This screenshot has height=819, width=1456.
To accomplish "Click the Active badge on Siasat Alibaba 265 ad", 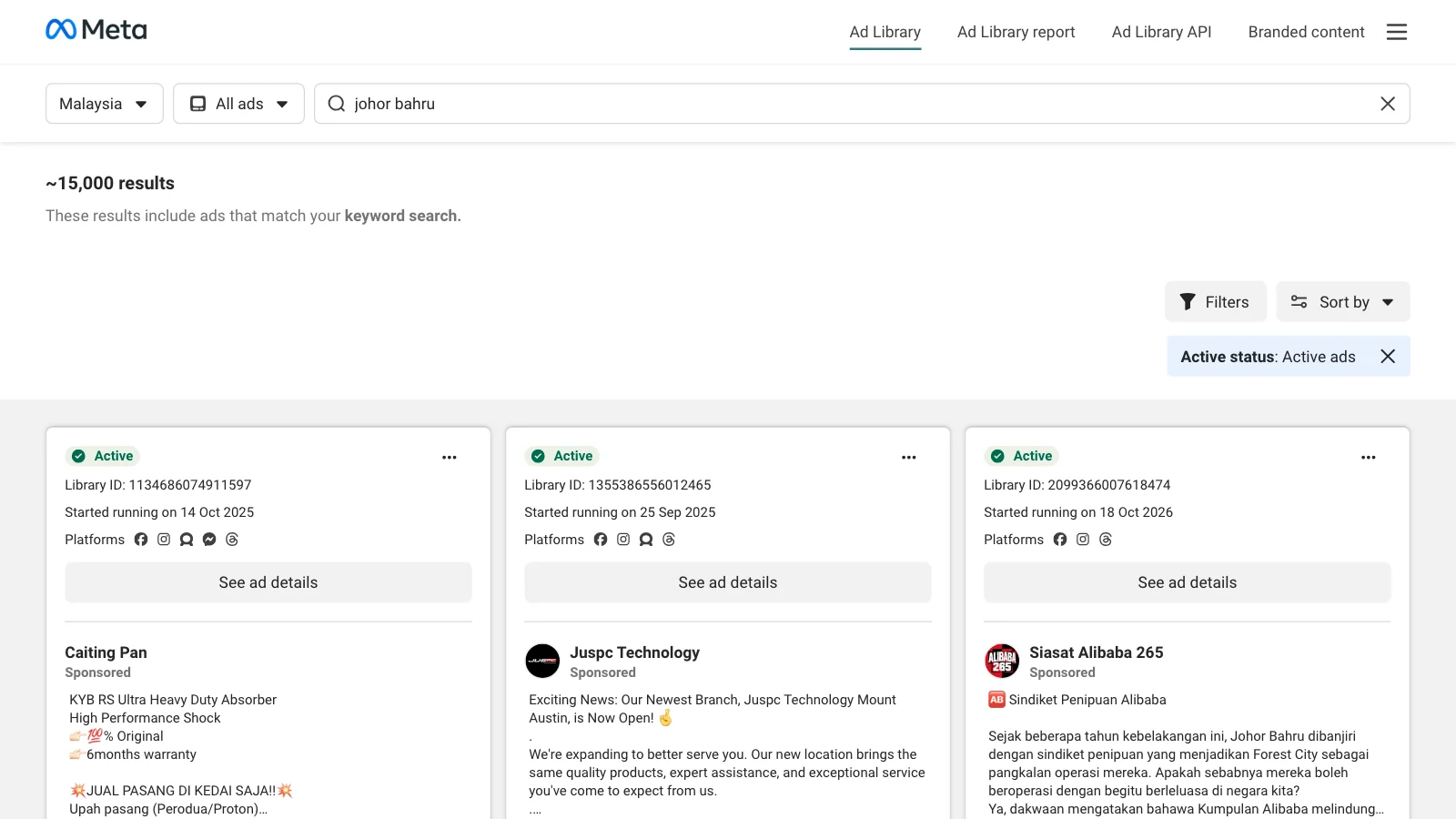I will (1022, 456).
